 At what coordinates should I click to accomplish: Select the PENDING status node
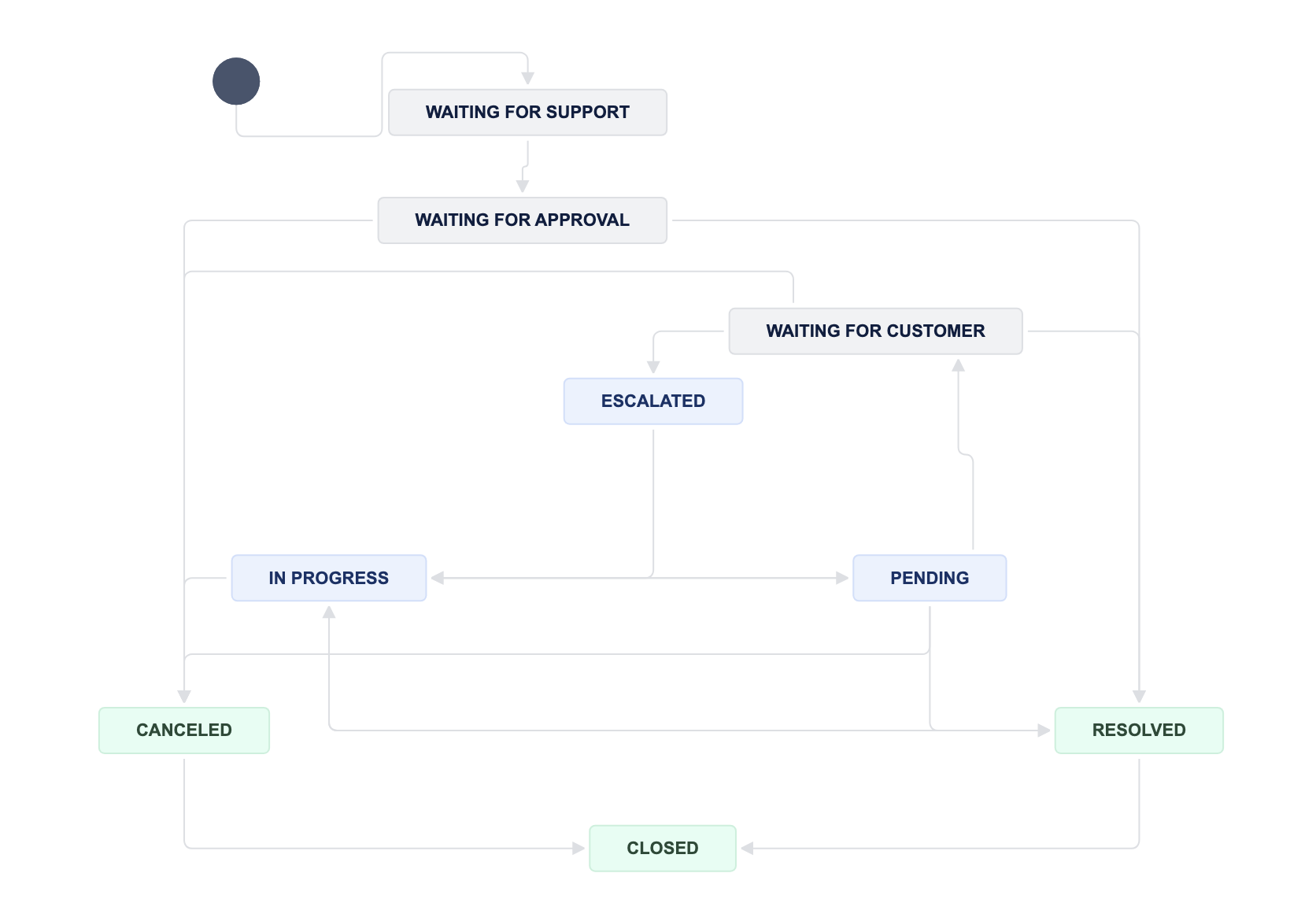pos(930,578)
